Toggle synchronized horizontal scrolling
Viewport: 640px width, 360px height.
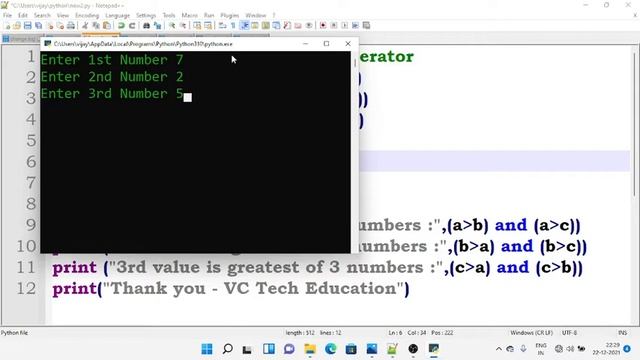208,26
